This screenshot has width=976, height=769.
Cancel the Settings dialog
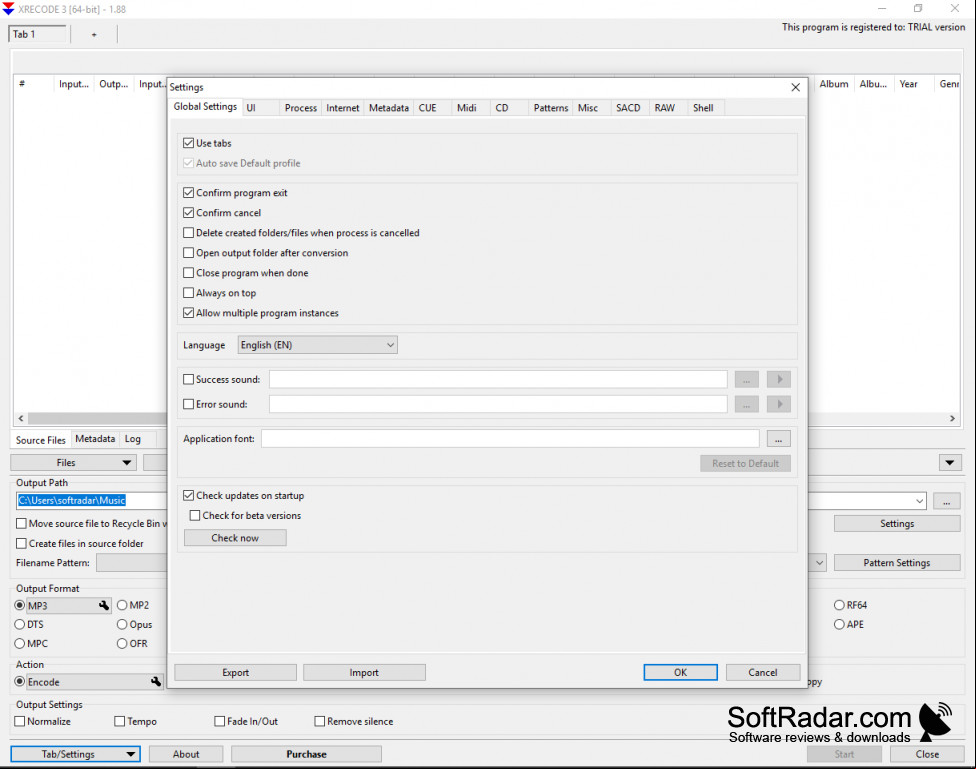[x=762, y=672]
